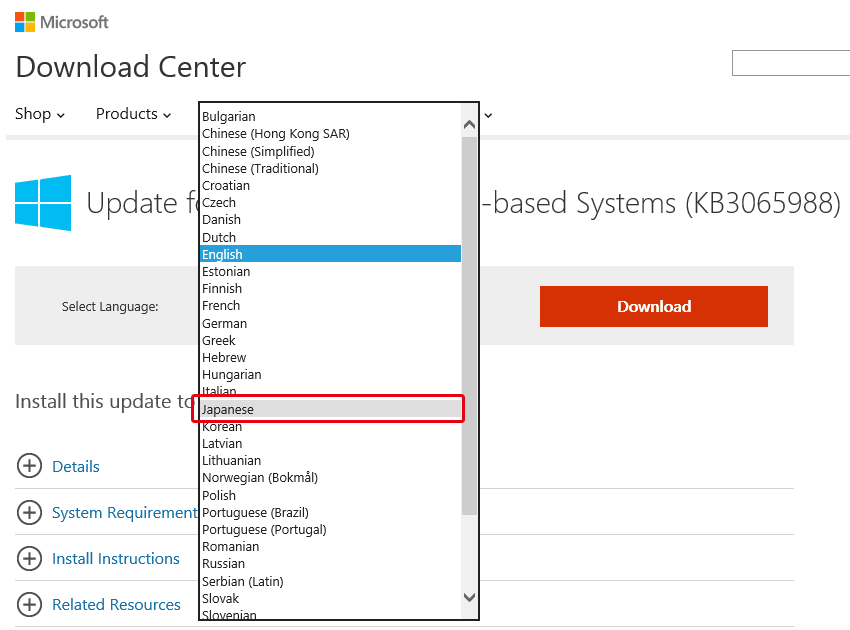Select Chinese (Traditional) language
Viewport: 850px width, 630px height.
click(331, 169)
